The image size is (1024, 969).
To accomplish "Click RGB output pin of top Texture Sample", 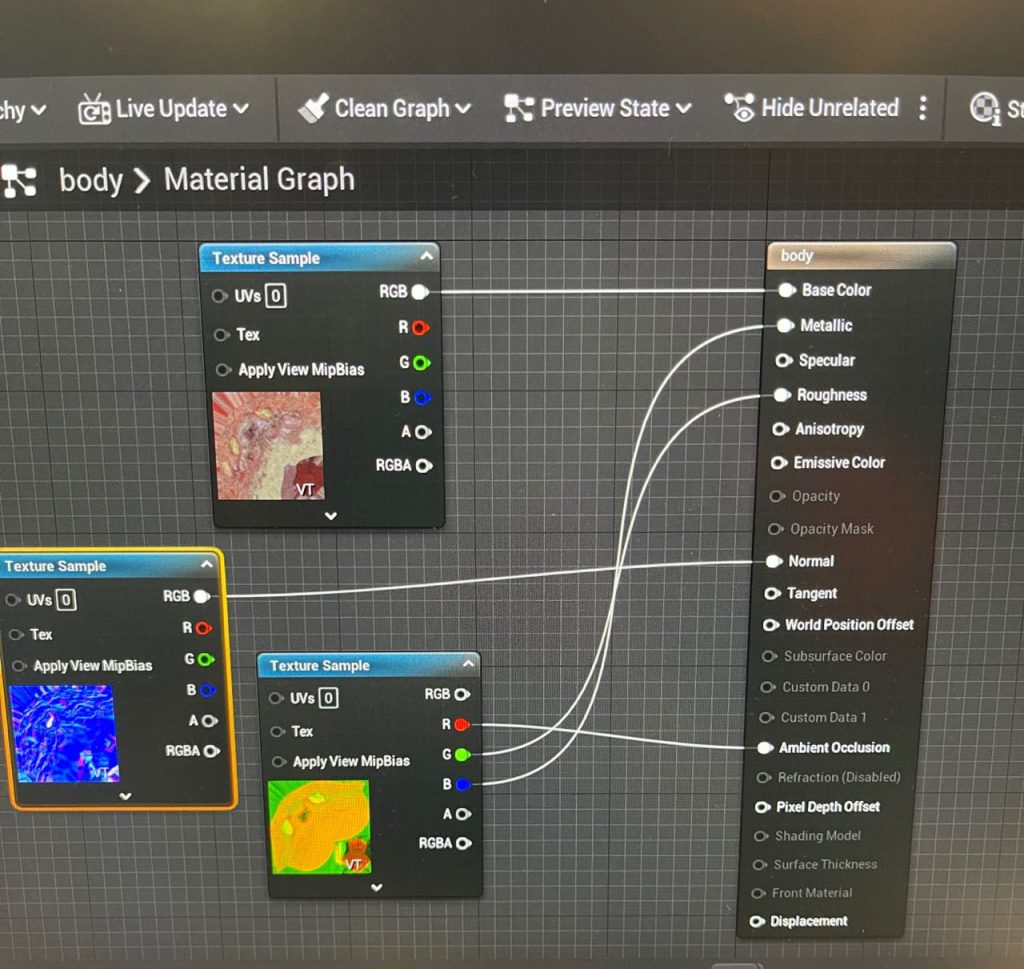I will pos(421,292).
